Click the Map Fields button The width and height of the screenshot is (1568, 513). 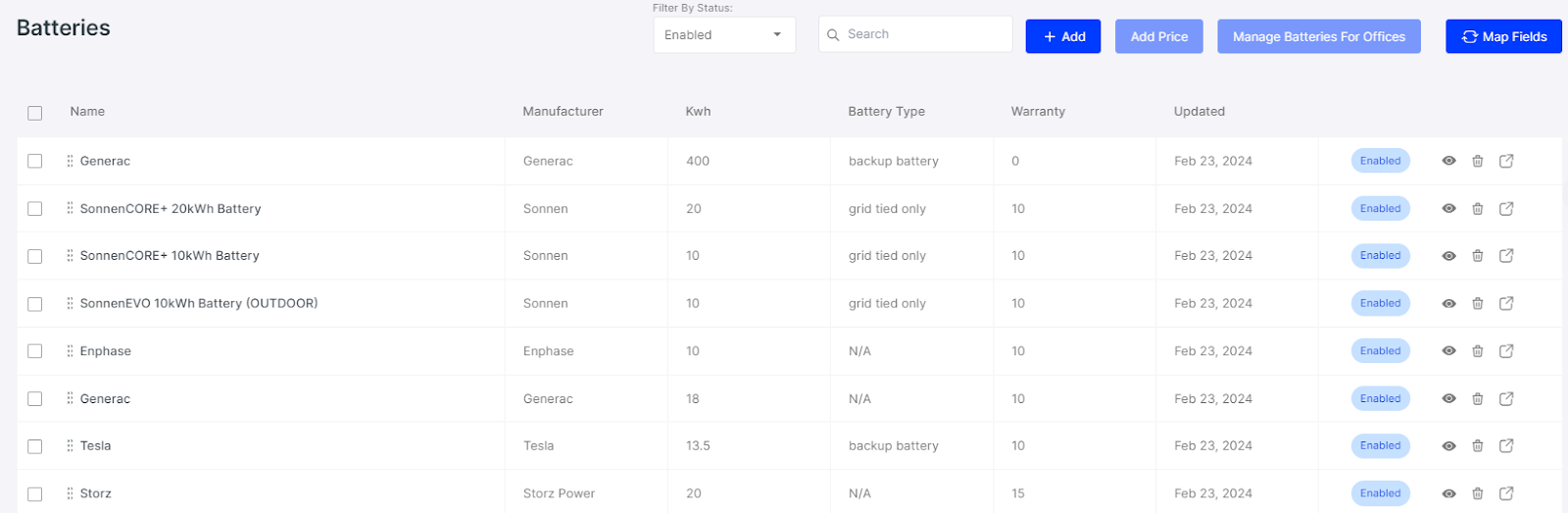(1503, 36)
